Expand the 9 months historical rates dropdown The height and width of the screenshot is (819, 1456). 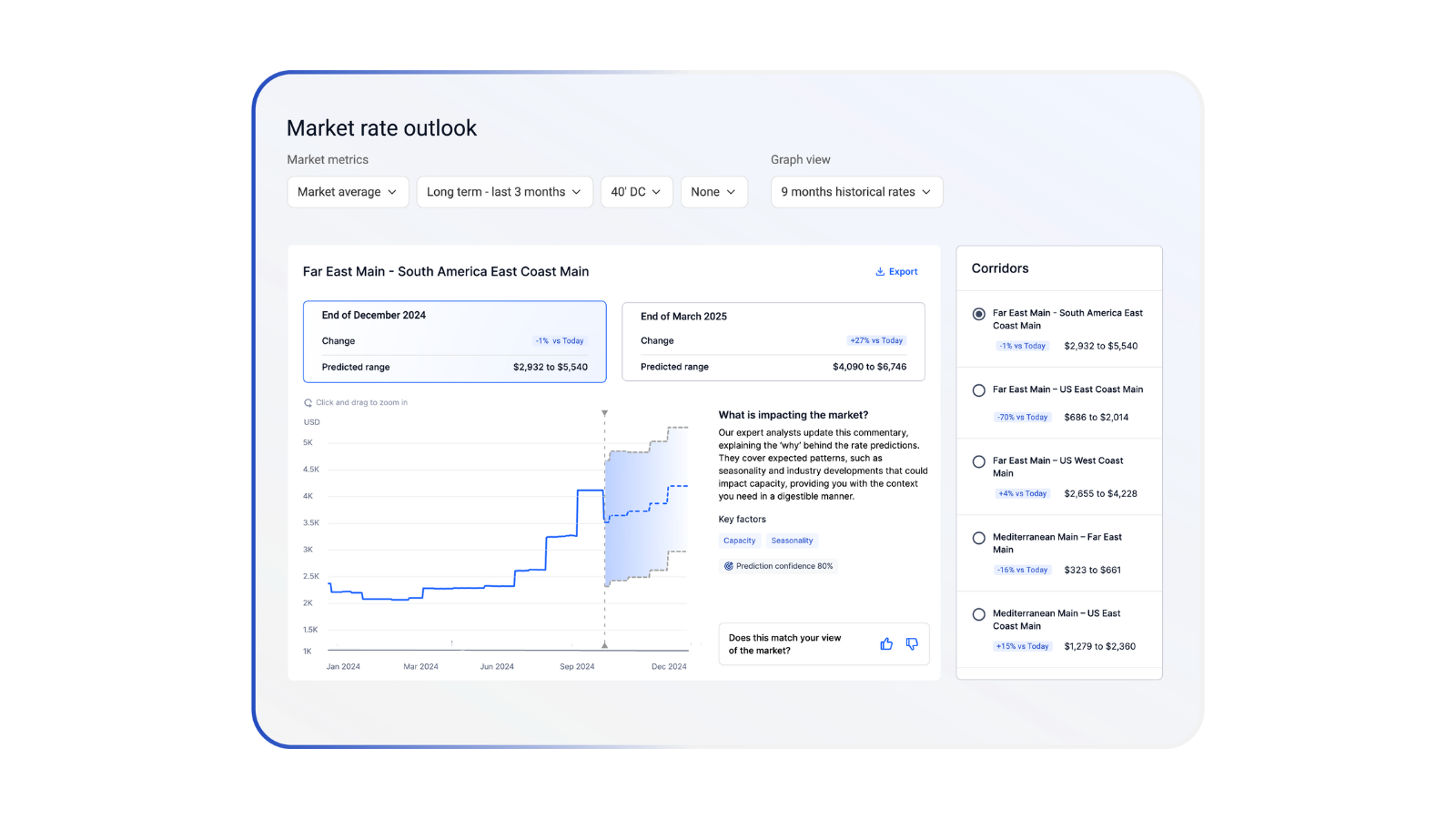point(856,192)
